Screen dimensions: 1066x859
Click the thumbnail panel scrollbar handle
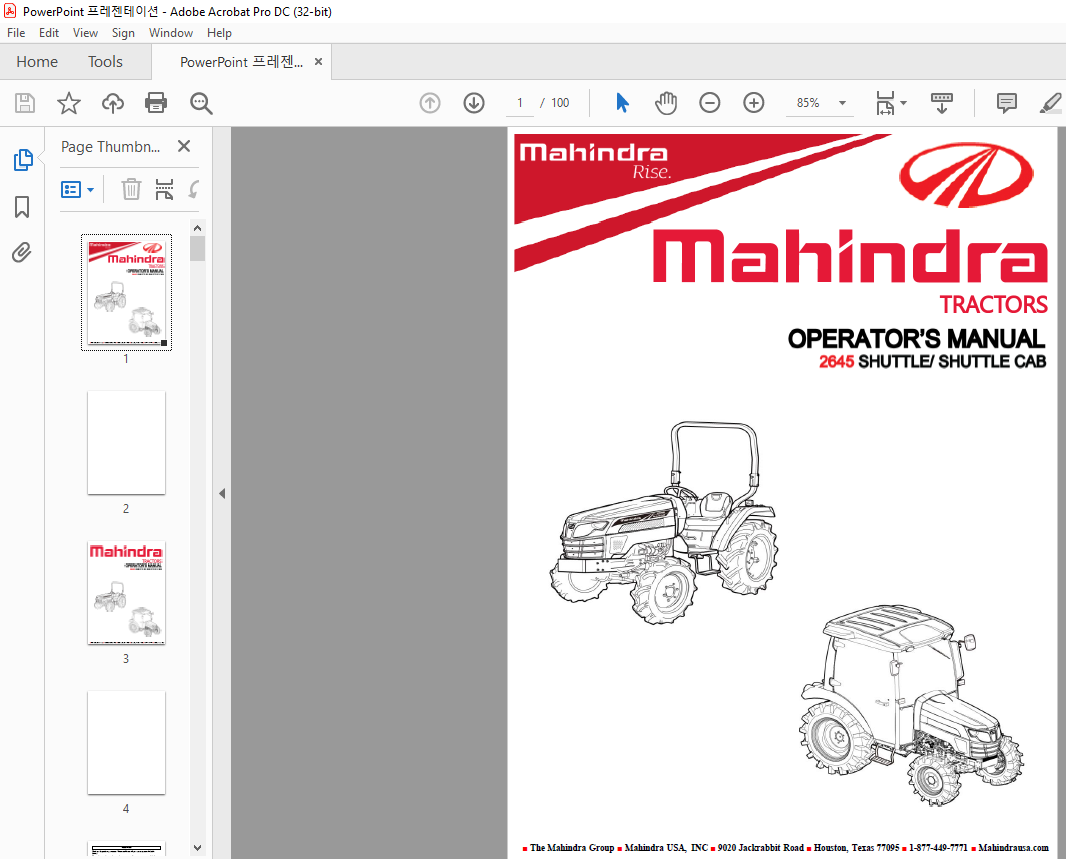point(197,248)
